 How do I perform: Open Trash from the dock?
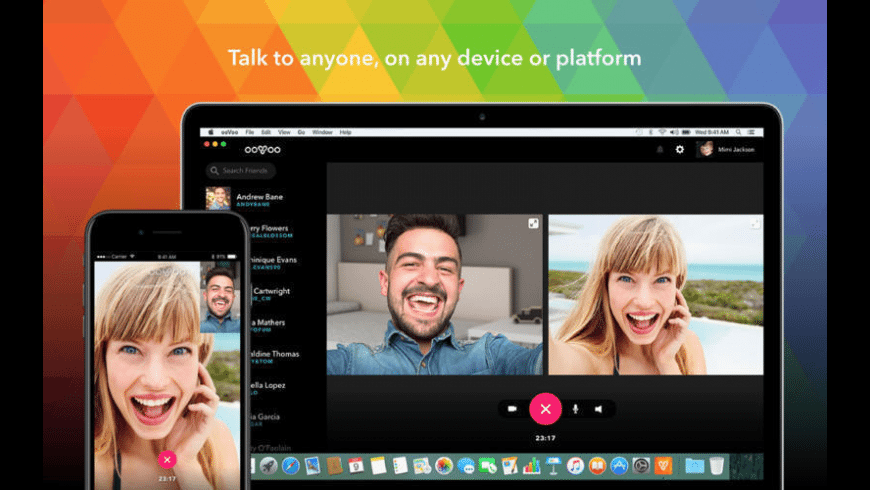click(717, 466)
